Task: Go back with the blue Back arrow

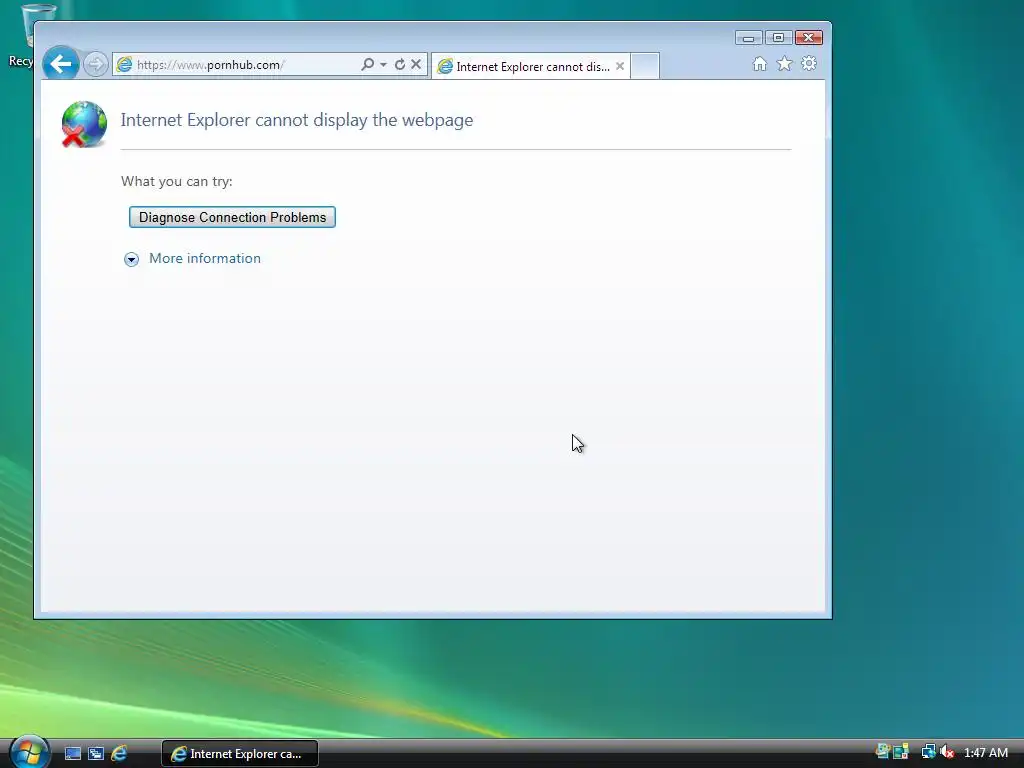Action: point(61,64)
